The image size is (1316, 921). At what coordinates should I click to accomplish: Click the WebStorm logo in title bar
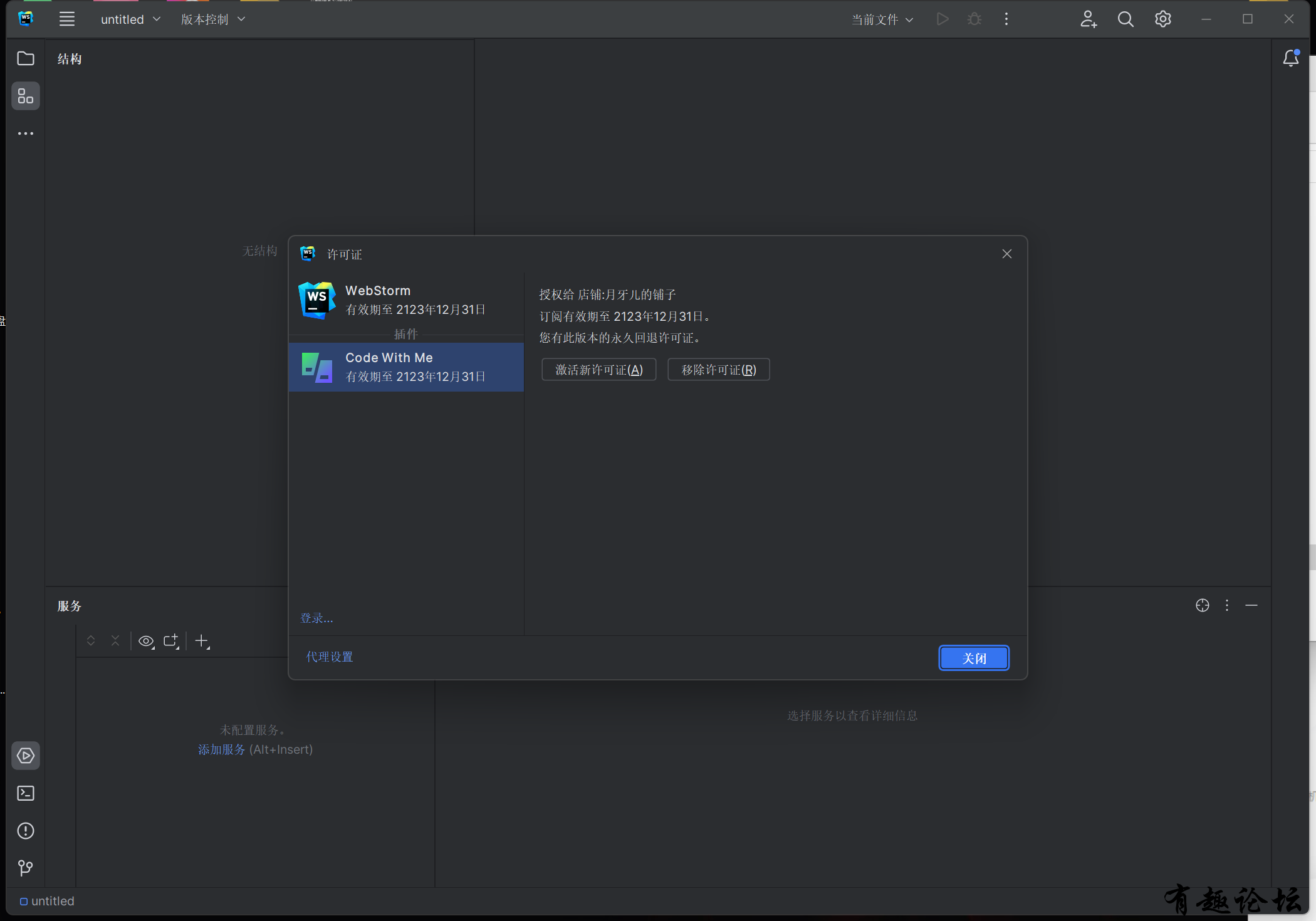point(26,19)
